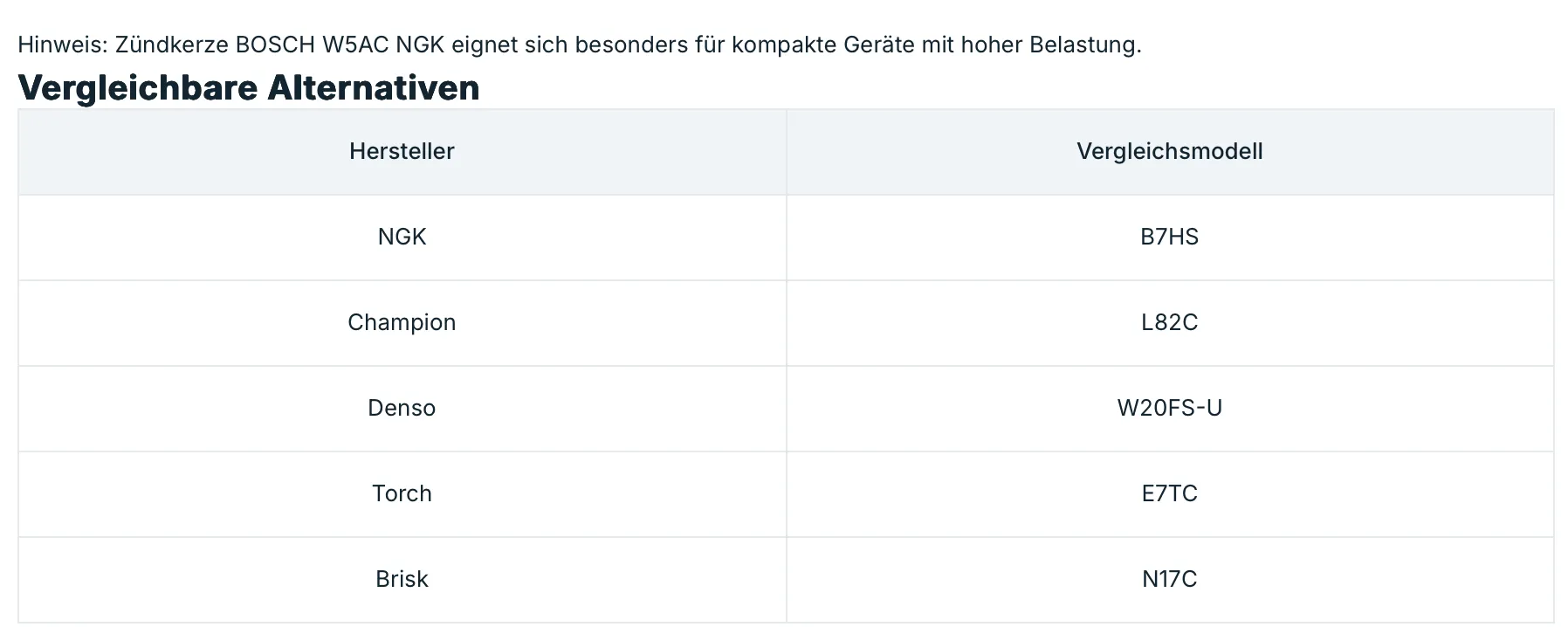Select the Brisk manufacturer cell
Image resolution: width=1568 pixels, height=627 pixels.
click(x=402, y=579)
